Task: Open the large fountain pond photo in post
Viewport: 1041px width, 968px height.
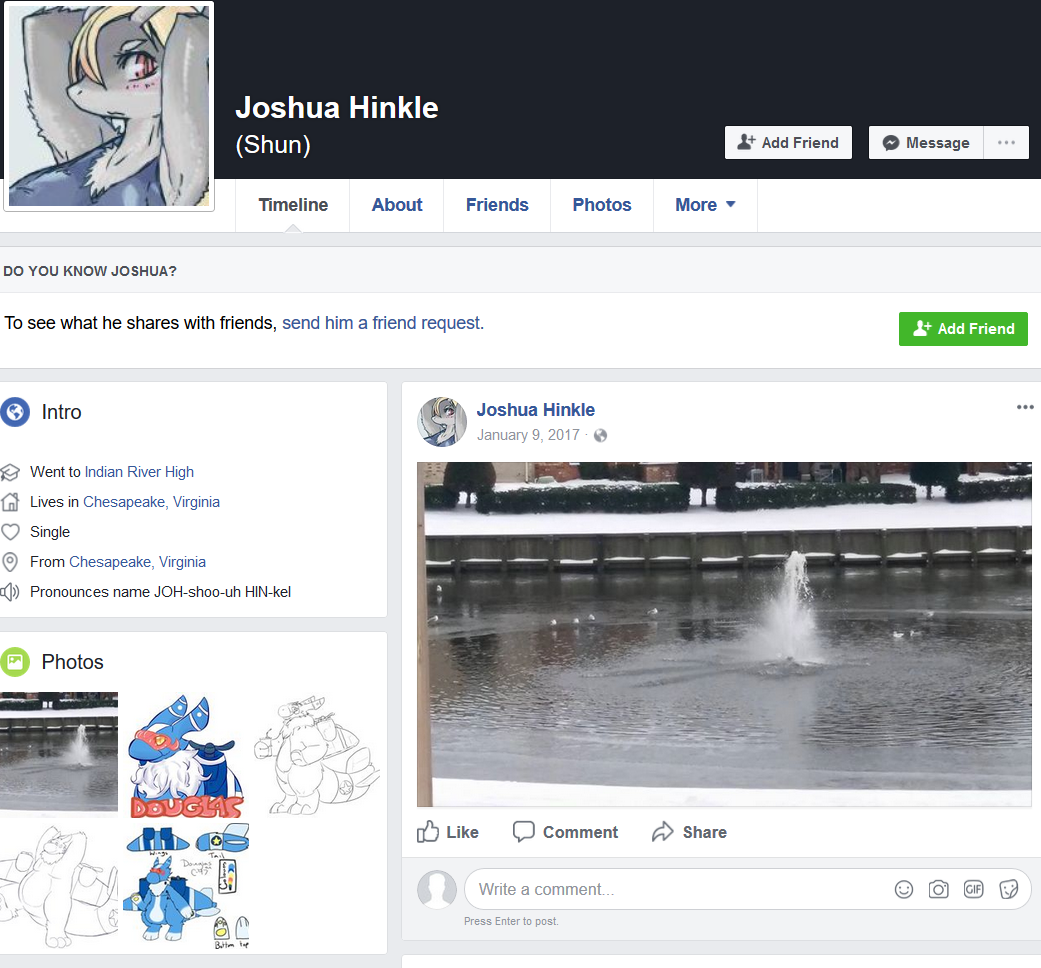Action: (x=724, y=634)
